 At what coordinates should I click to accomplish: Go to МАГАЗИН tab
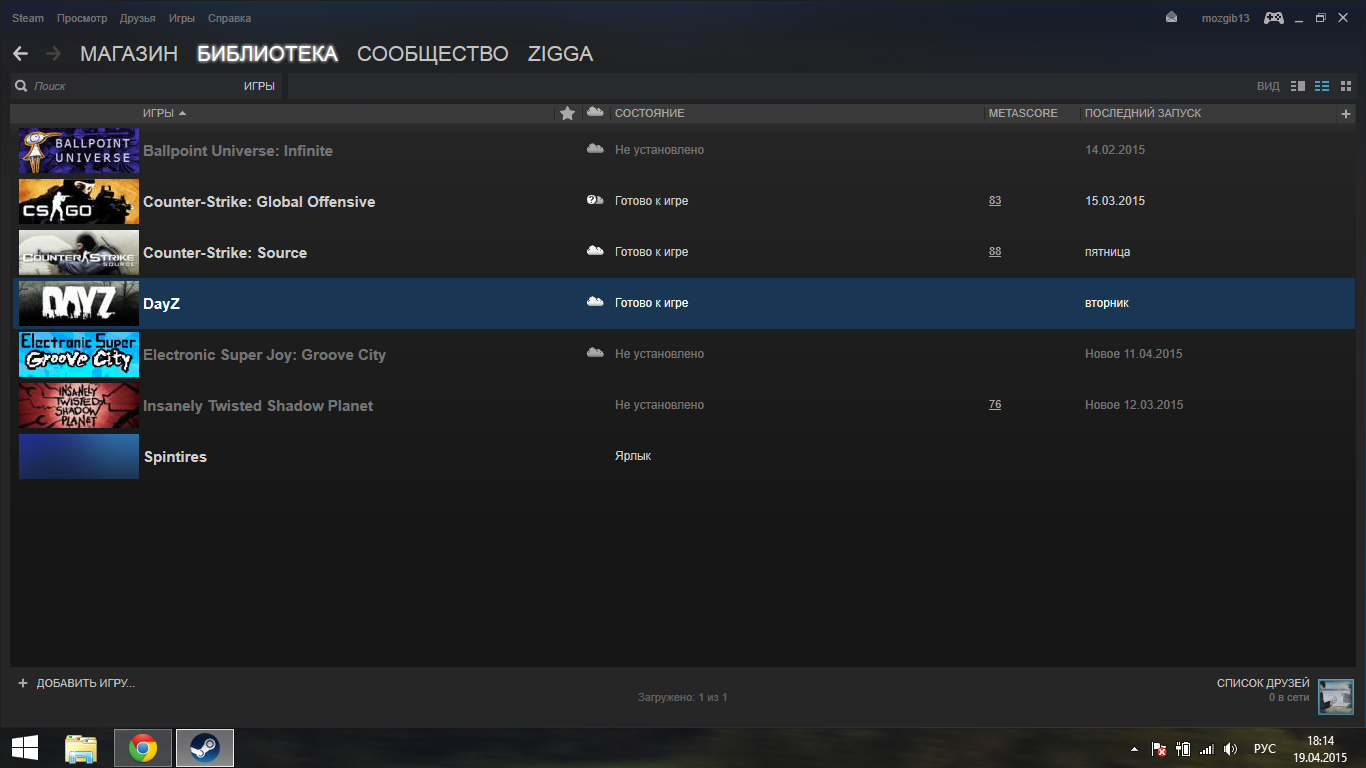(x=129, y=54)
